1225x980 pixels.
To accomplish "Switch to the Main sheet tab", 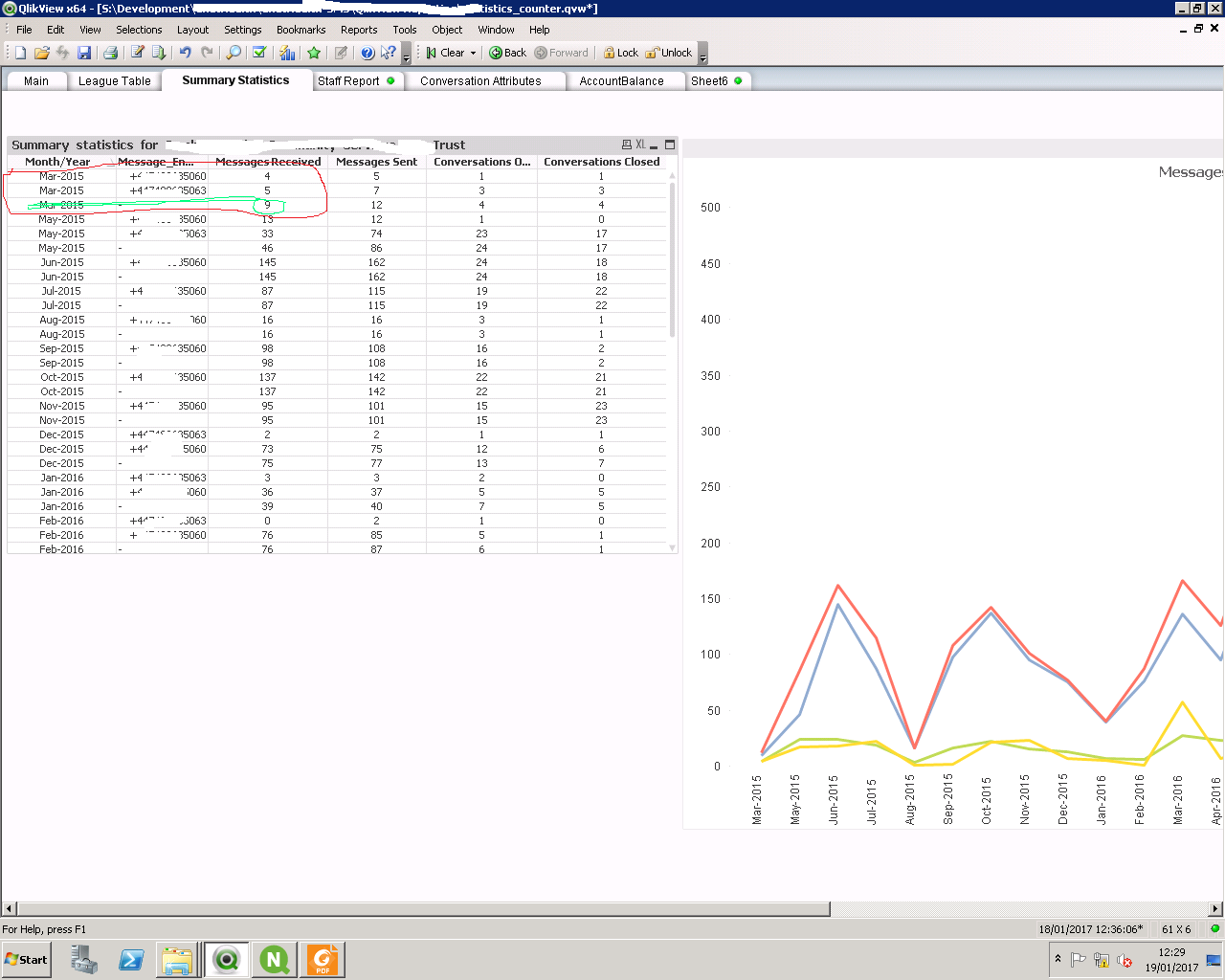I will coord(36,81).
